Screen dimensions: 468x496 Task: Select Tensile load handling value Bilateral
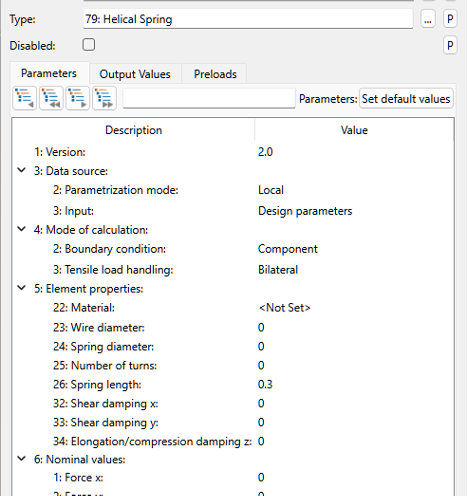[278, 270]
